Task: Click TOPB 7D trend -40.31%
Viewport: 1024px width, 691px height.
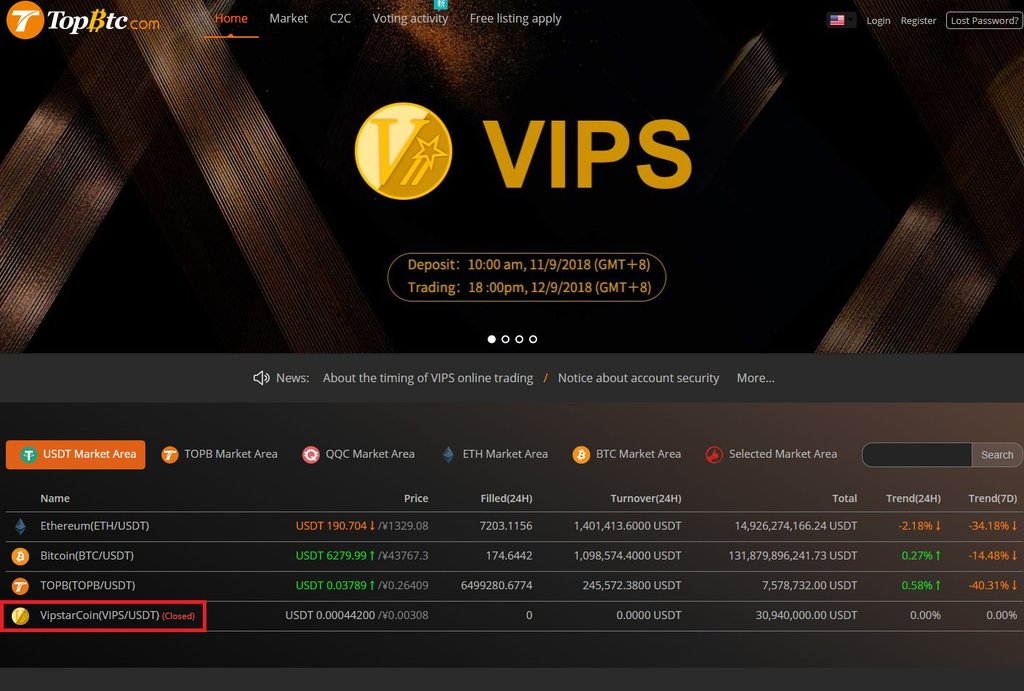Action: click(993, 585)
